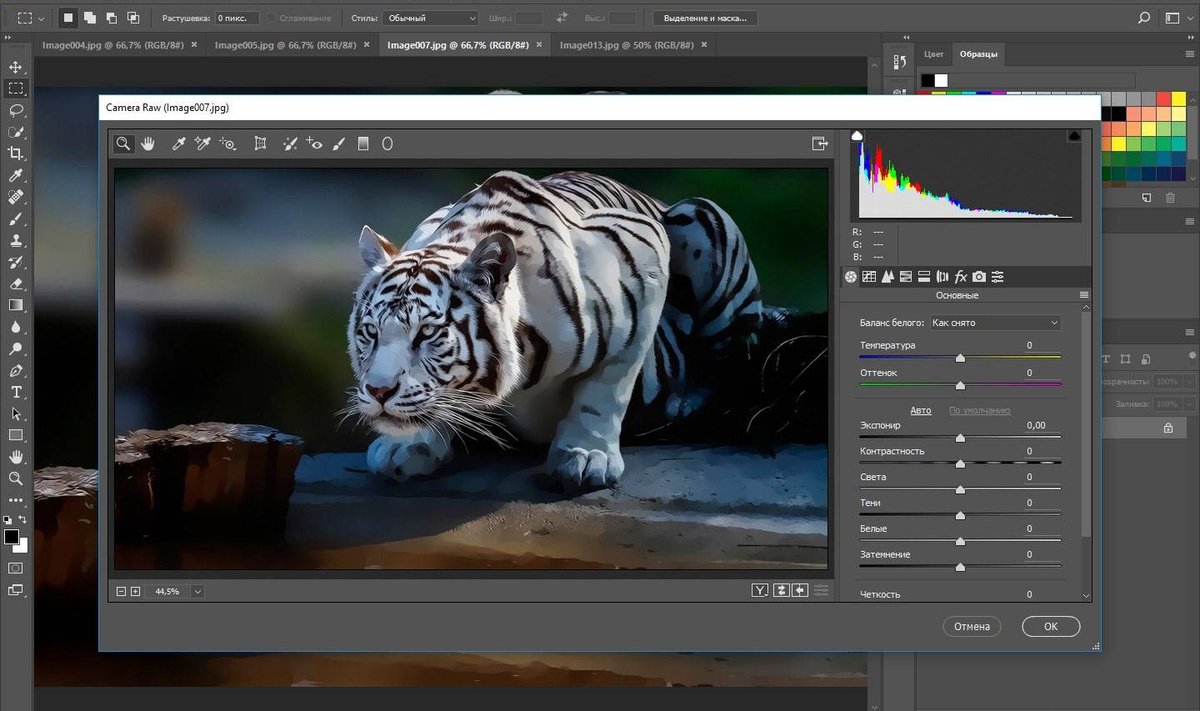Switch to the Цвет panel tab
Image resolution: width=1200 pixels, height=711 pixels.
click(x=934, y=55)
